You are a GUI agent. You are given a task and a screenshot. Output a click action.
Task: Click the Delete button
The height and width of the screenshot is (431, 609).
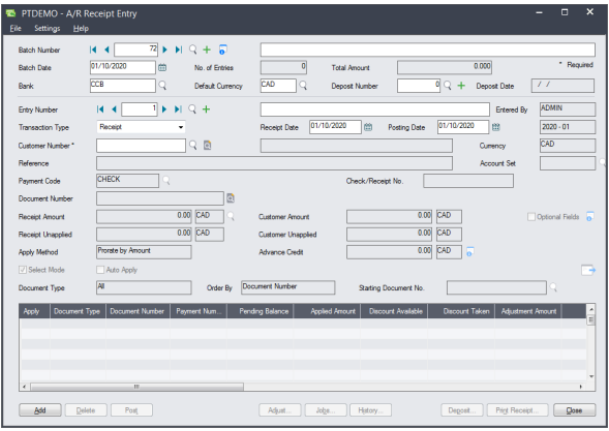click(x=86, y=410)
